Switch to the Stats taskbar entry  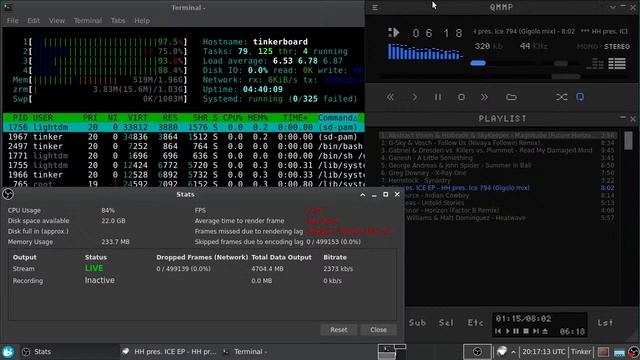69,351
